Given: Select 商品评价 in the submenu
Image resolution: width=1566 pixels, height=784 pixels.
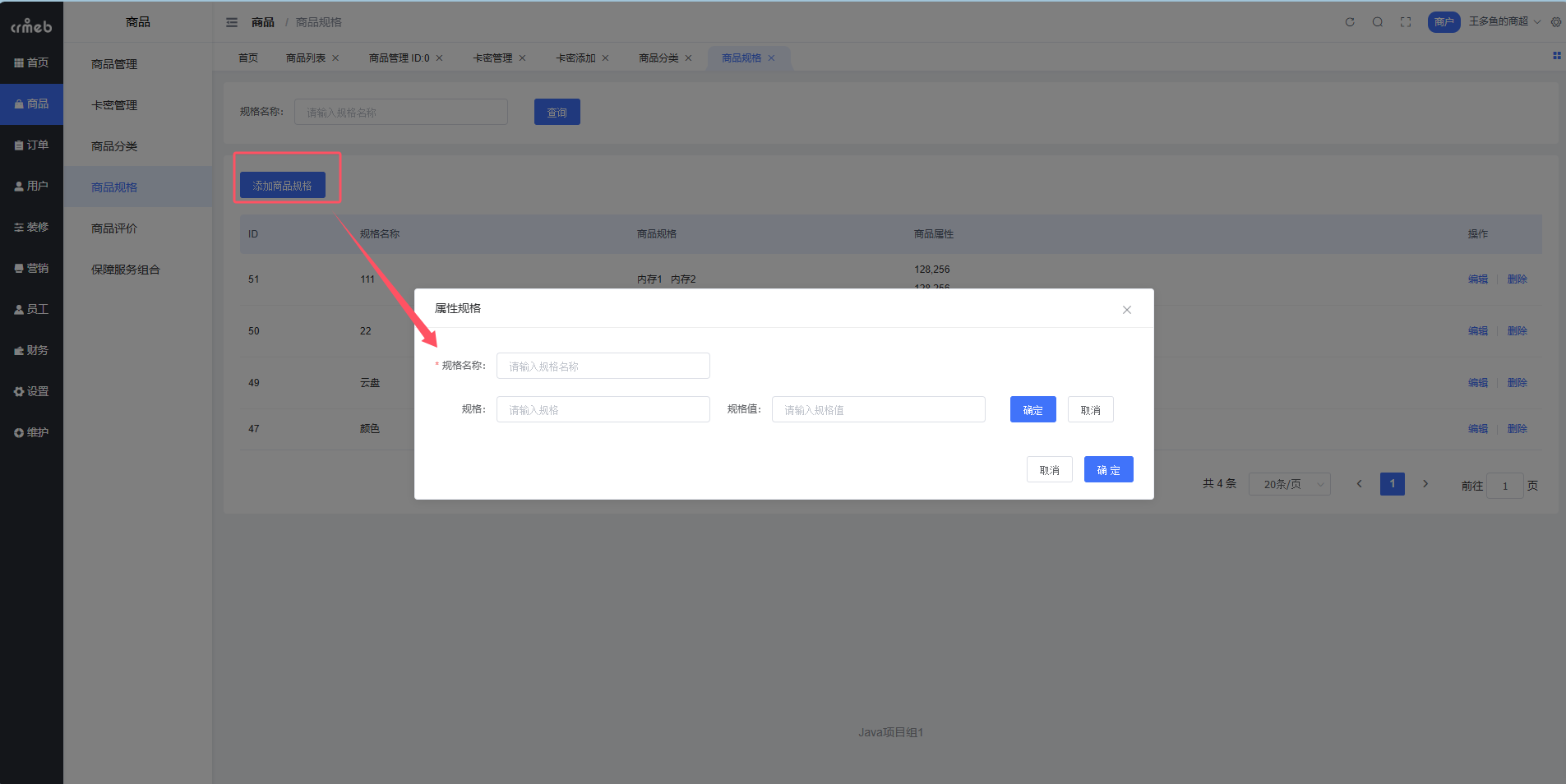Looking at the screenshot, I should (114, 228).
